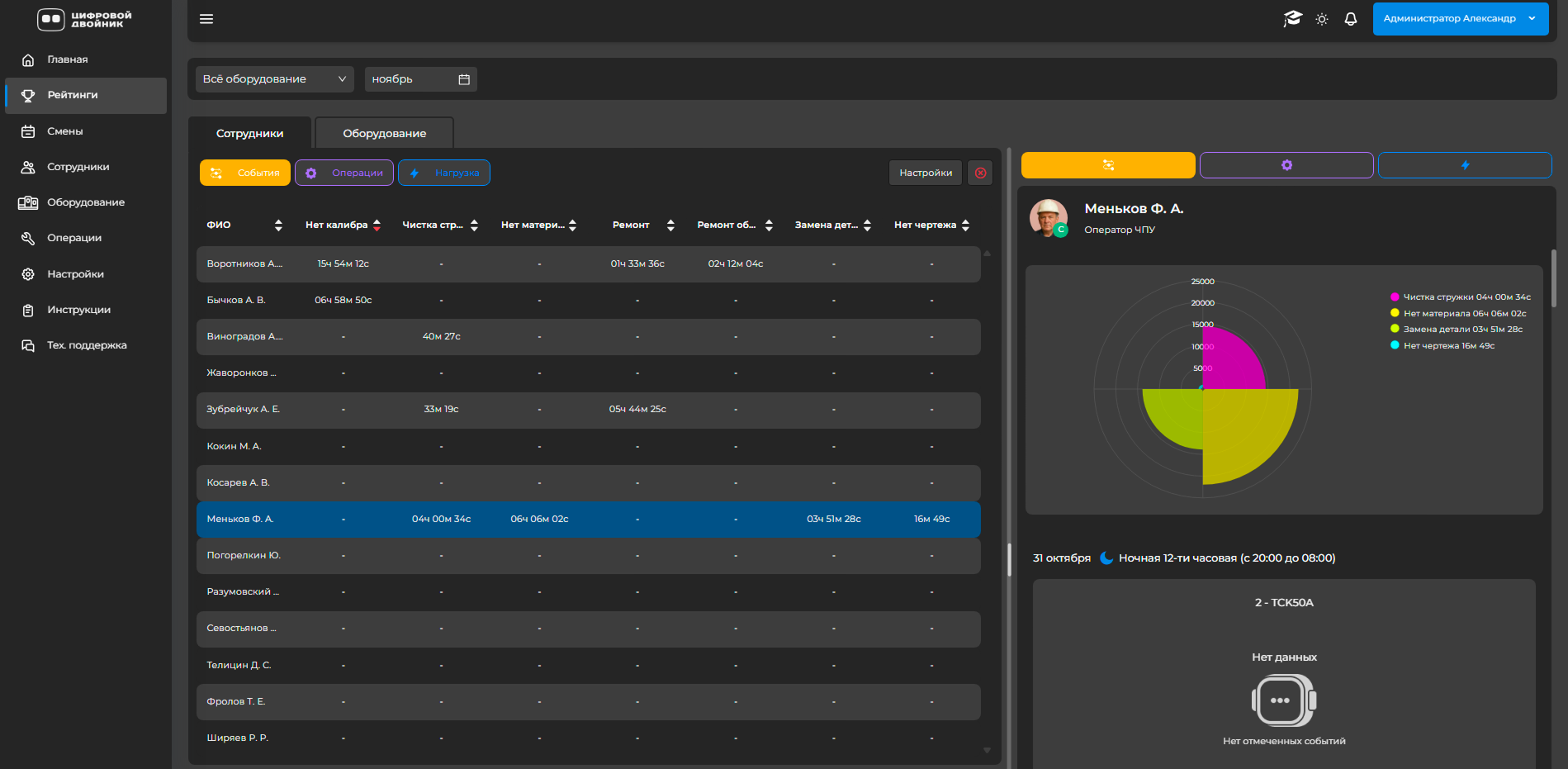Open calendar icon in month field
Viewport: 1568px width, 769px height.
(464, 79)
